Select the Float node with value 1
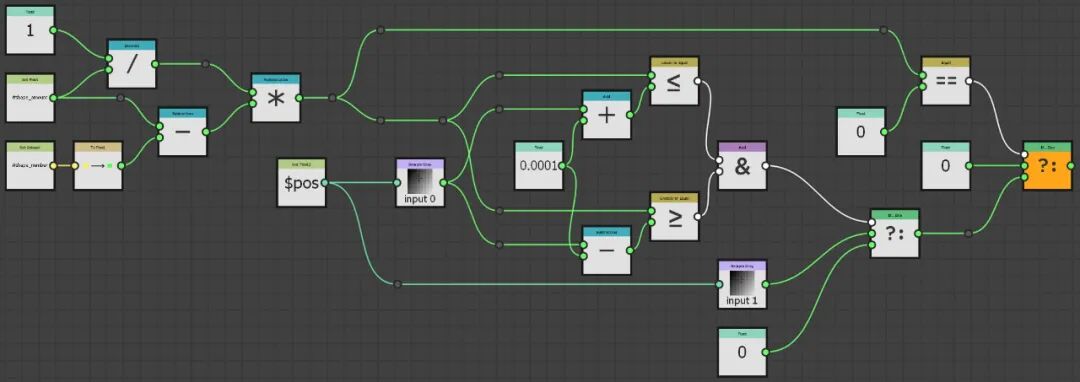Screen dimensions: 1080x382 pos(30,30)
